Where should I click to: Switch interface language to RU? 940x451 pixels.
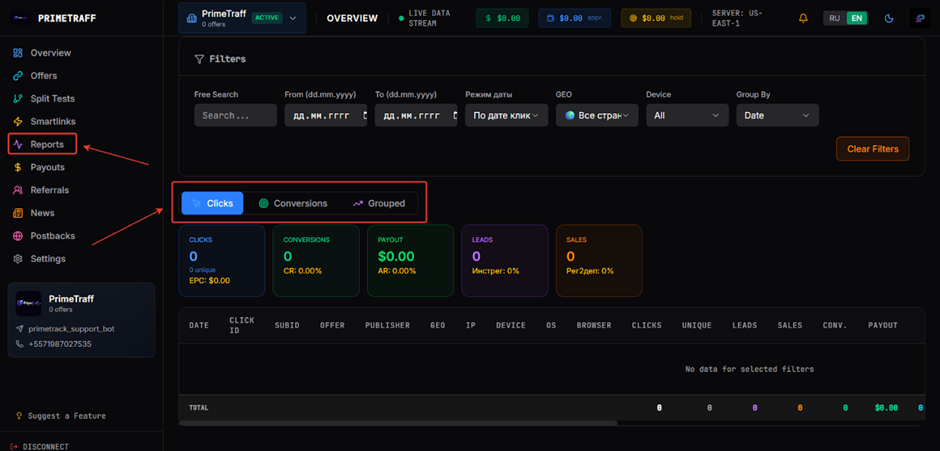(834, 18)
